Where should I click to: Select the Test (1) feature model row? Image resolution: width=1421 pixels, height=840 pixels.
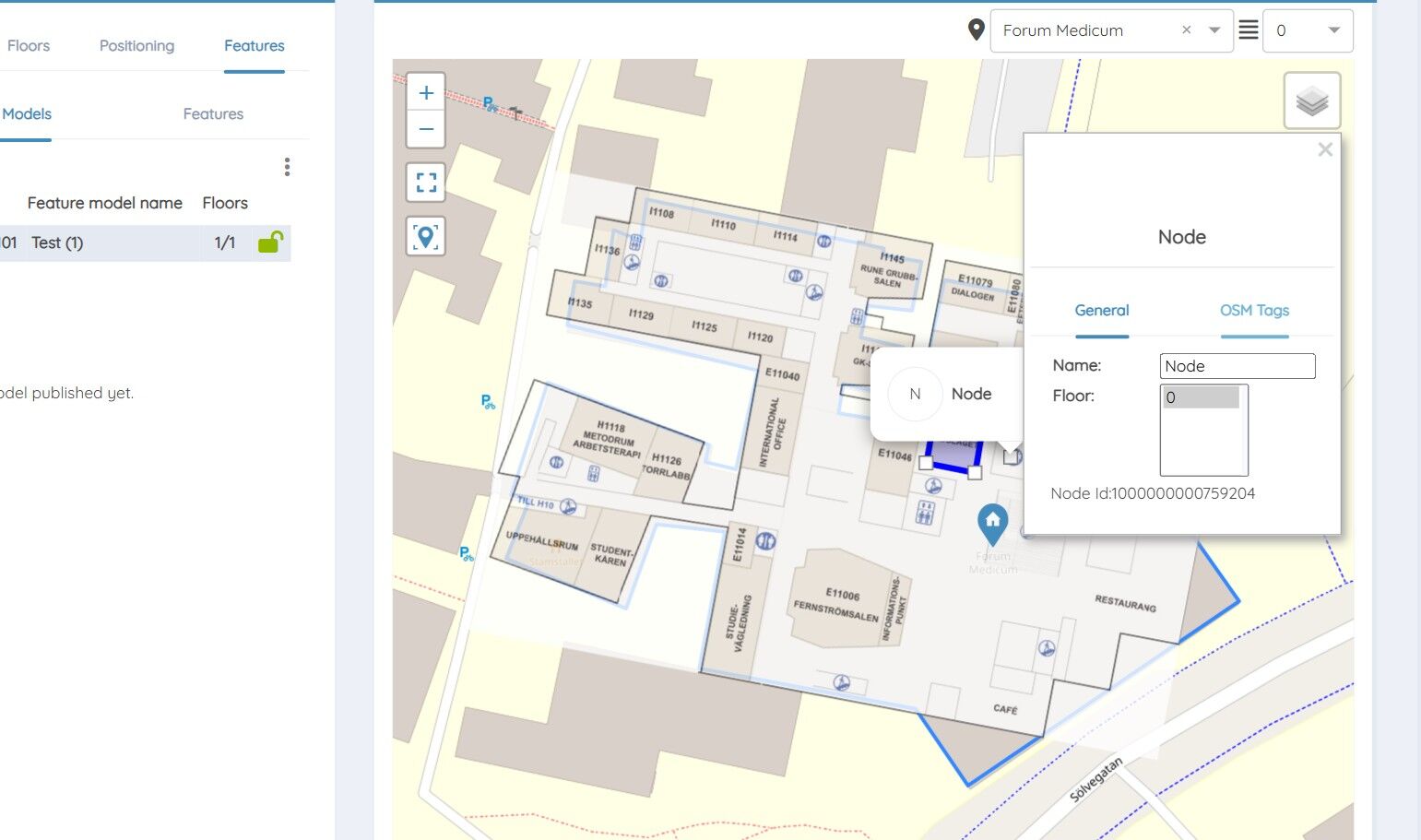145,243
